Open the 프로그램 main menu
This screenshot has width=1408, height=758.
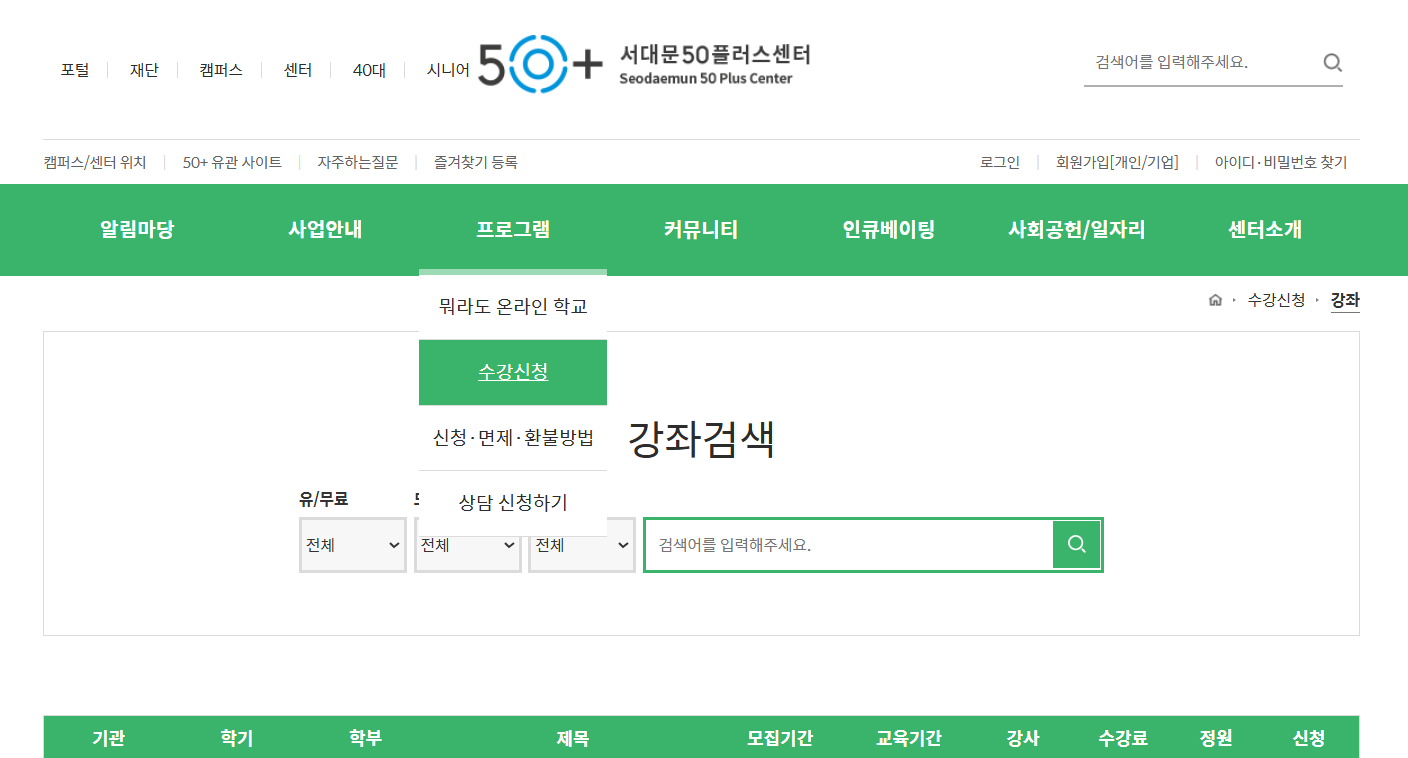[512, 230]
